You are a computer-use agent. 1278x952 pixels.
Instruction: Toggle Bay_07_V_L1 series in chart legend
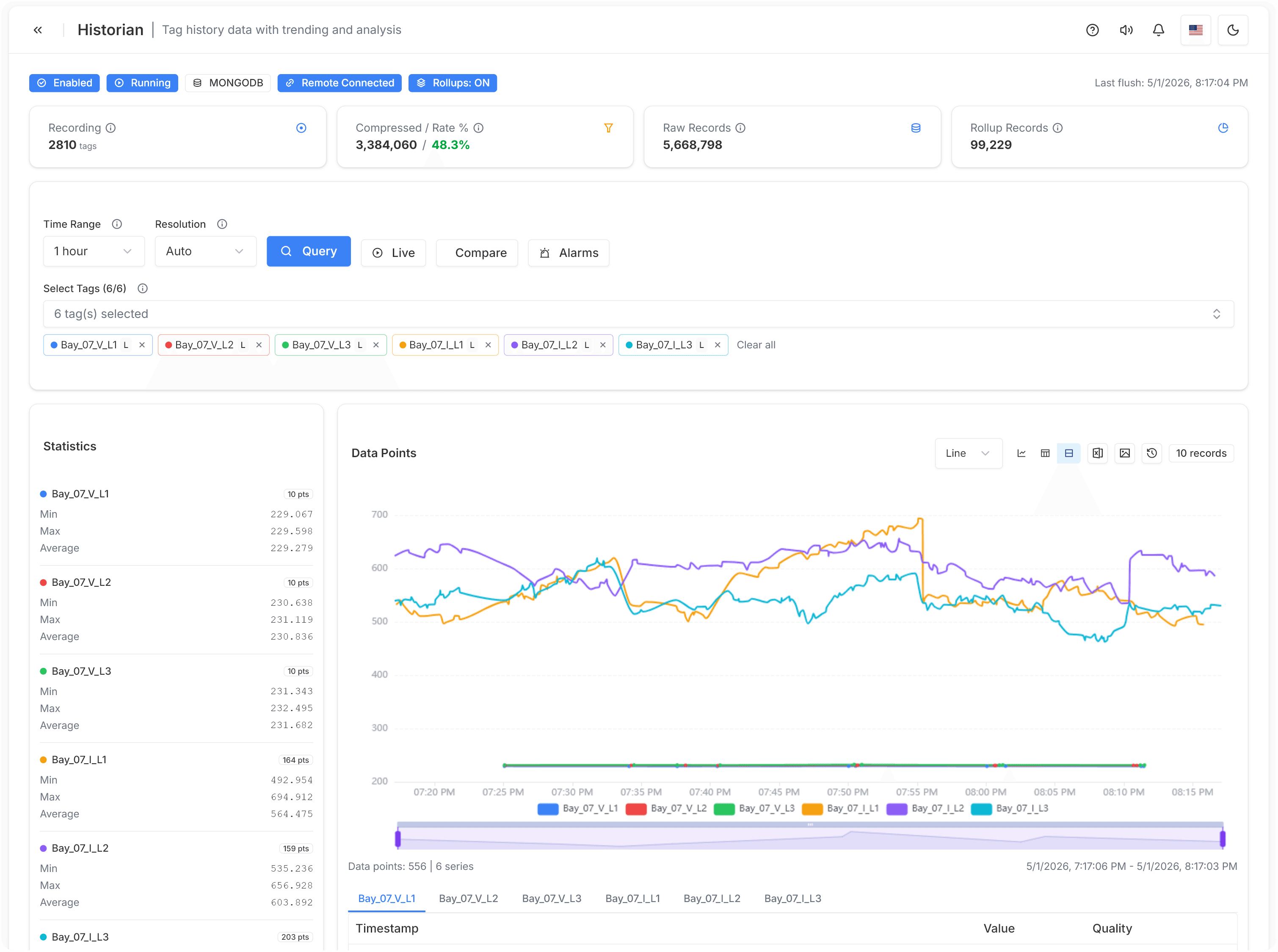tap(577, 809)
